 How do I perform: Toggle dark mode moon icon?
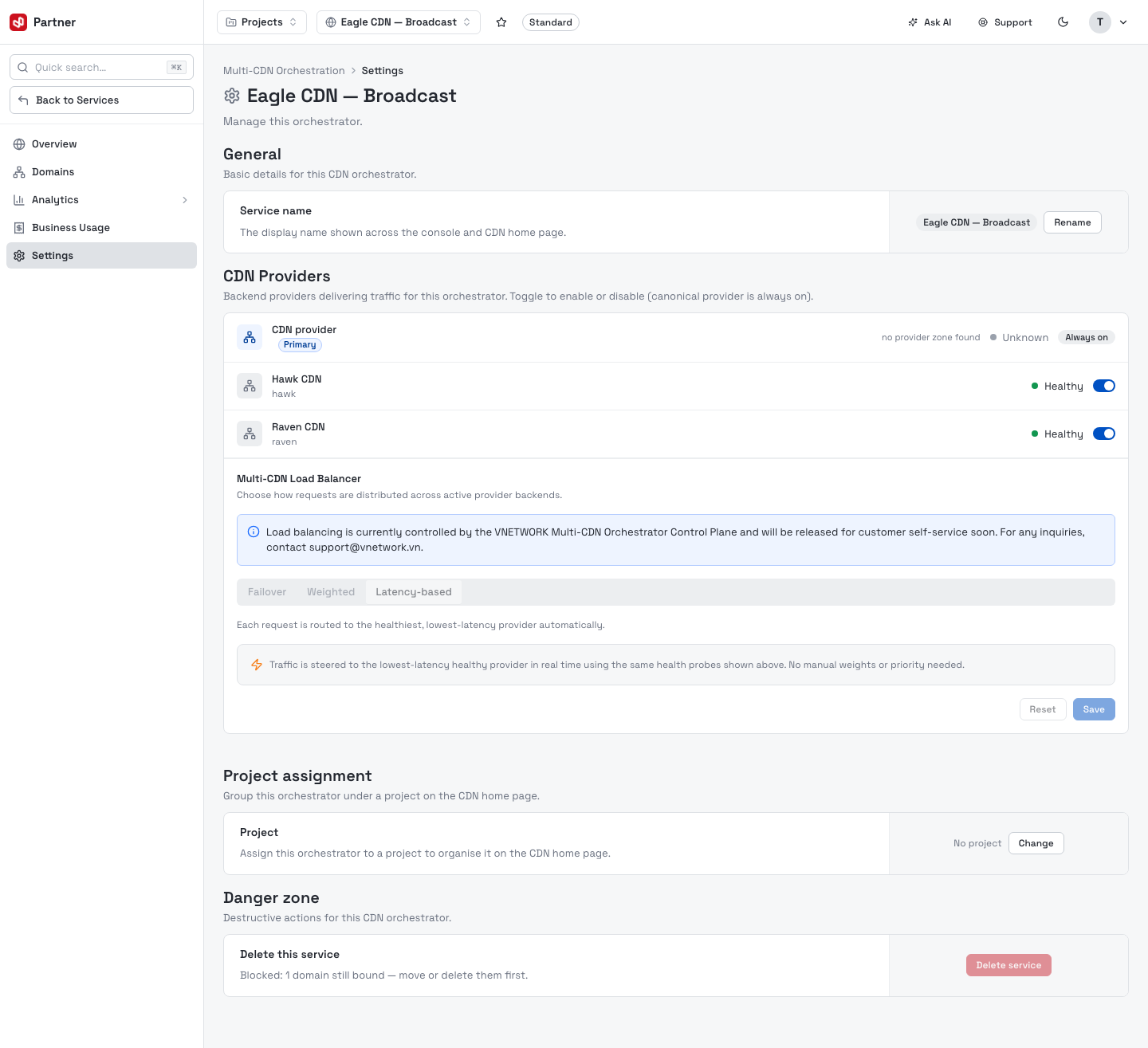[1063, 22]
